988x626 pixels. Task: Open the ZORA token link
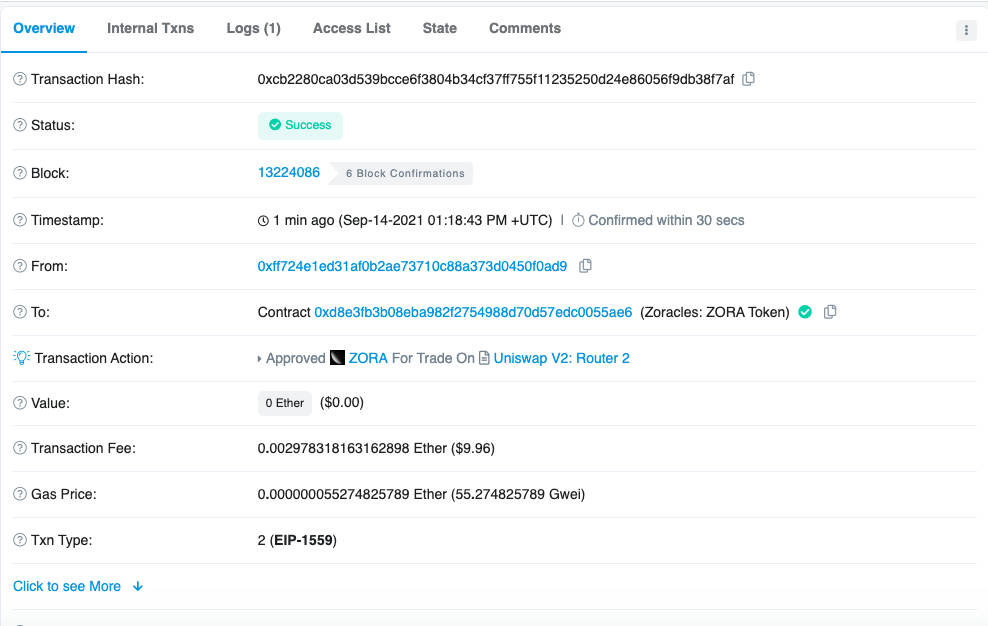tap(368, 358)
